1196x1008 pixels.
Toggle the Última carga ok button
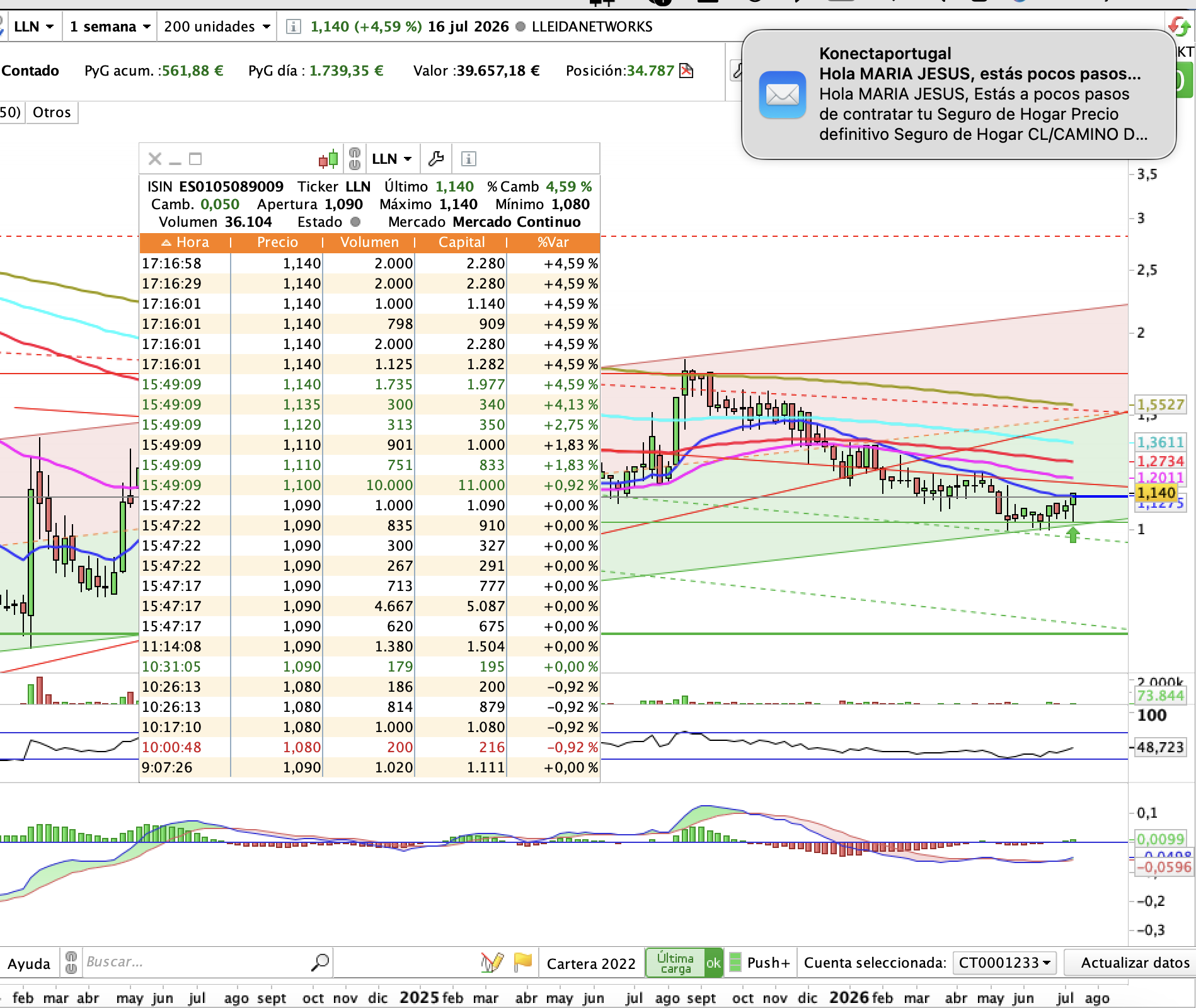coord(684,963)
